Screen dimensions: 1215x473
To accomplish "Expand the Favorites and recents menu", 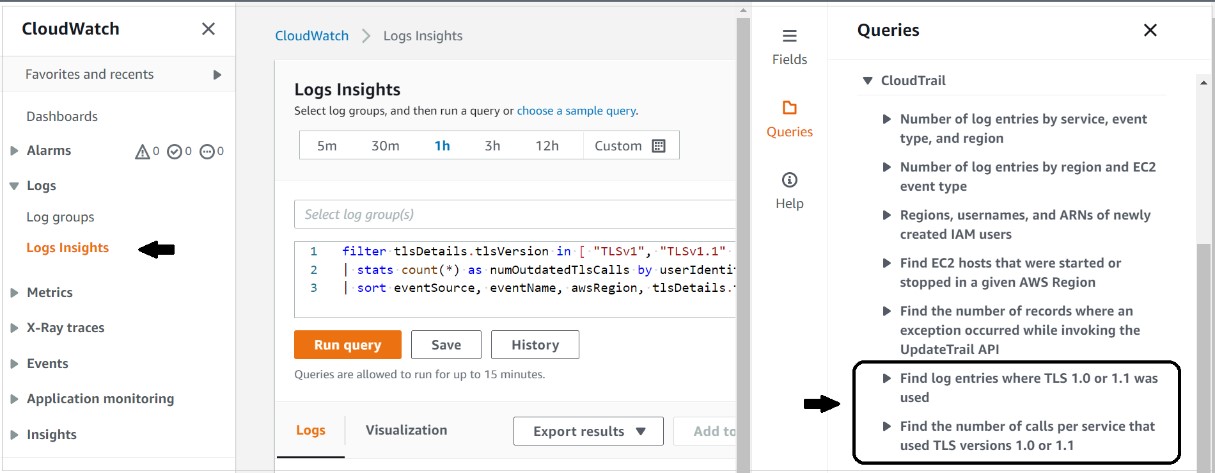I will point(217,74).
